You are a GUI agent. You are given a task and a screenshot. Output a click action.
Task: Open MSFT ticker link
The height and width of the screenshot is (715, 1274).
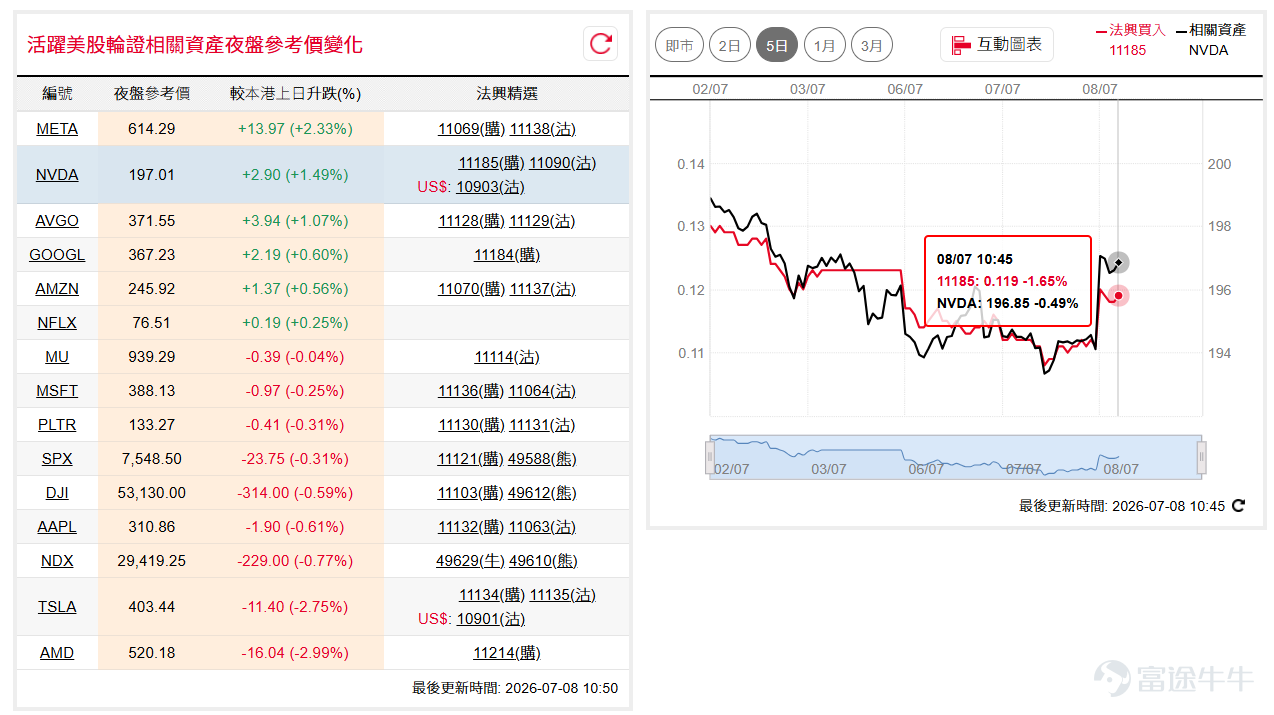(x=57, y=391)
